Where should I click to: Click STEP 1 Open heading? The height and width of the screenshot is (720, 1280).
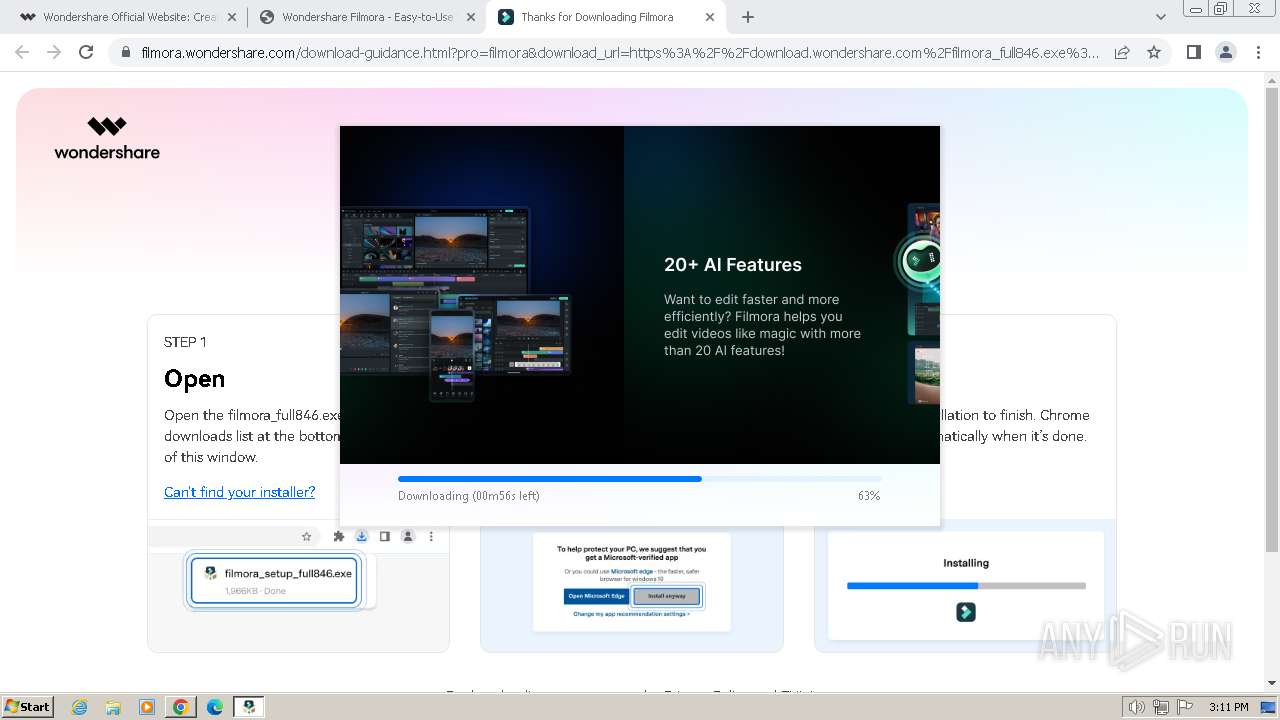click(x=194, y=379)
